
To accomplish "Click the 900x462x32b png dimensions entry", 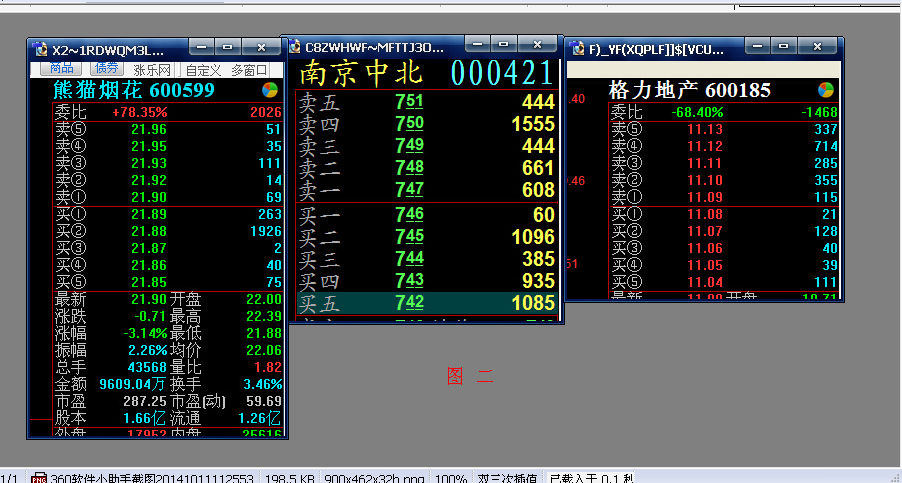I will click(374, 478).
